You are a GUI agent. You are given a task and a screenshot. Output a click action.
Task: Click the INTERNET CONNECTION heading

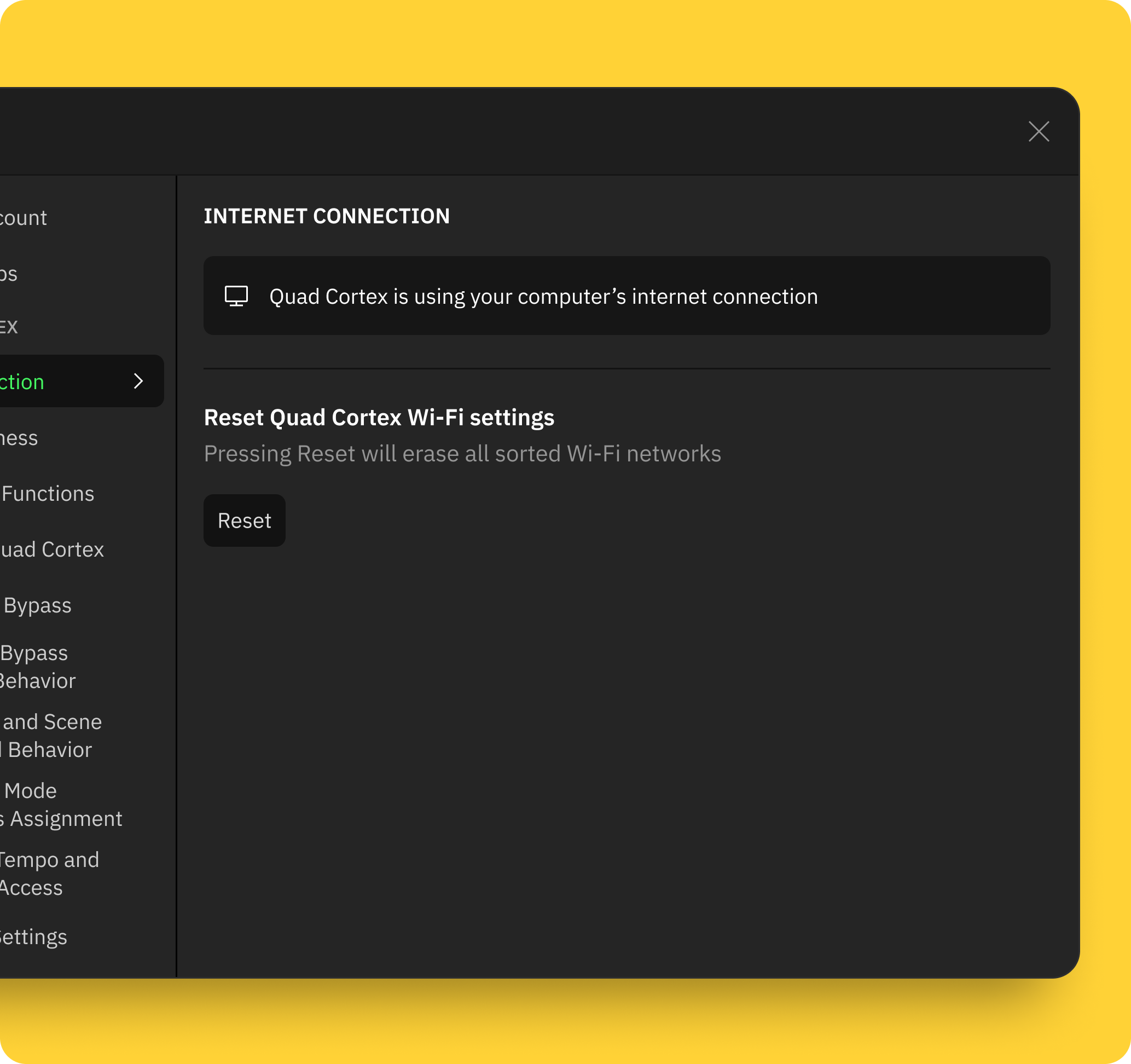coord(327,216)
